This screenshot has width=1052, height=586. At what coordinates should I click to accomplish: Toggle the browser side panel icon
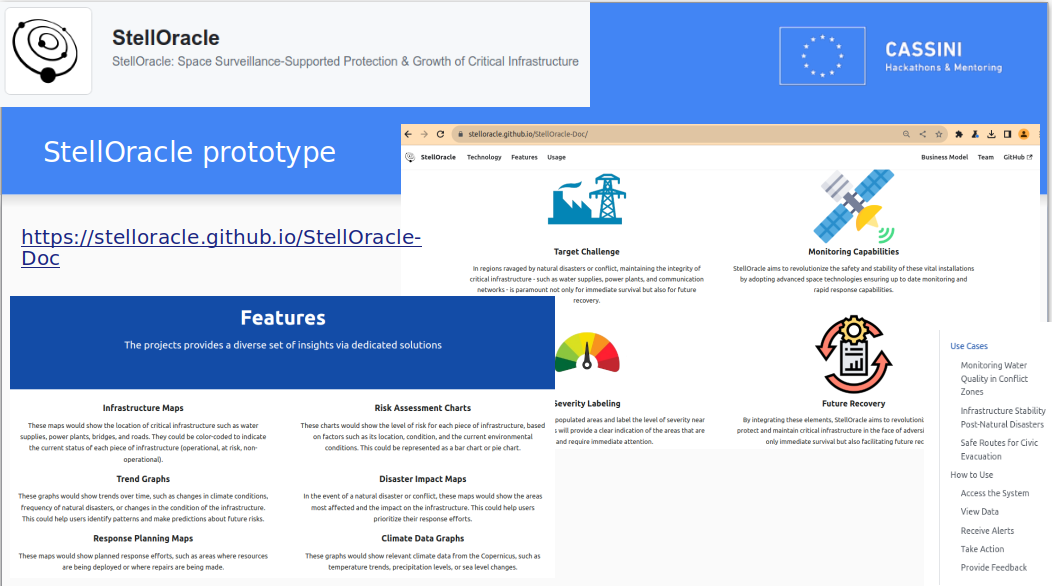coord(1007,134)
